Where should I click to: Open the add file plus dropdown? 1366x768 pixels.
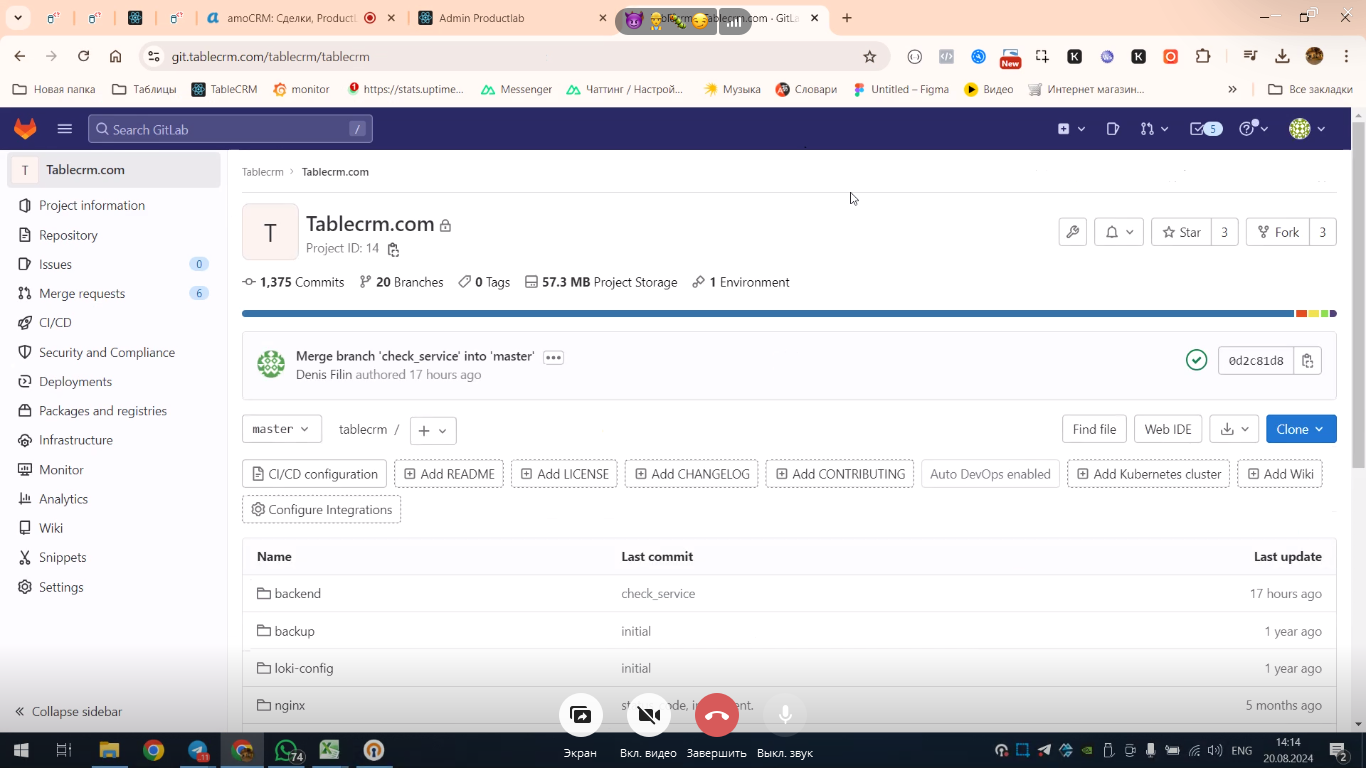[433, 430]
